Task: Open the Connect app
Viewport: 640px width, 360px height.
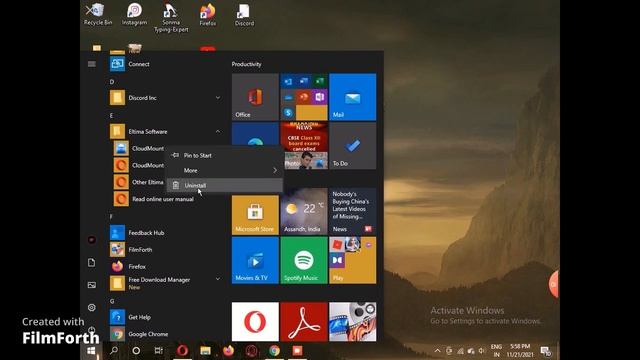Action: (x=165, y=64)
